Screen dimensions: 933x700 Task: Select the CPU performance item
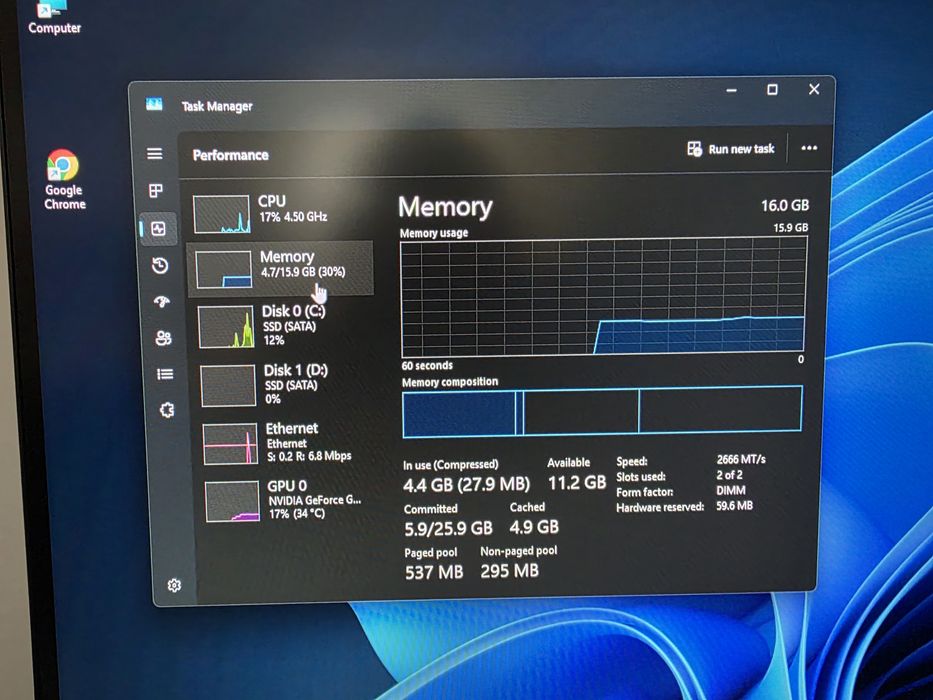280,212
